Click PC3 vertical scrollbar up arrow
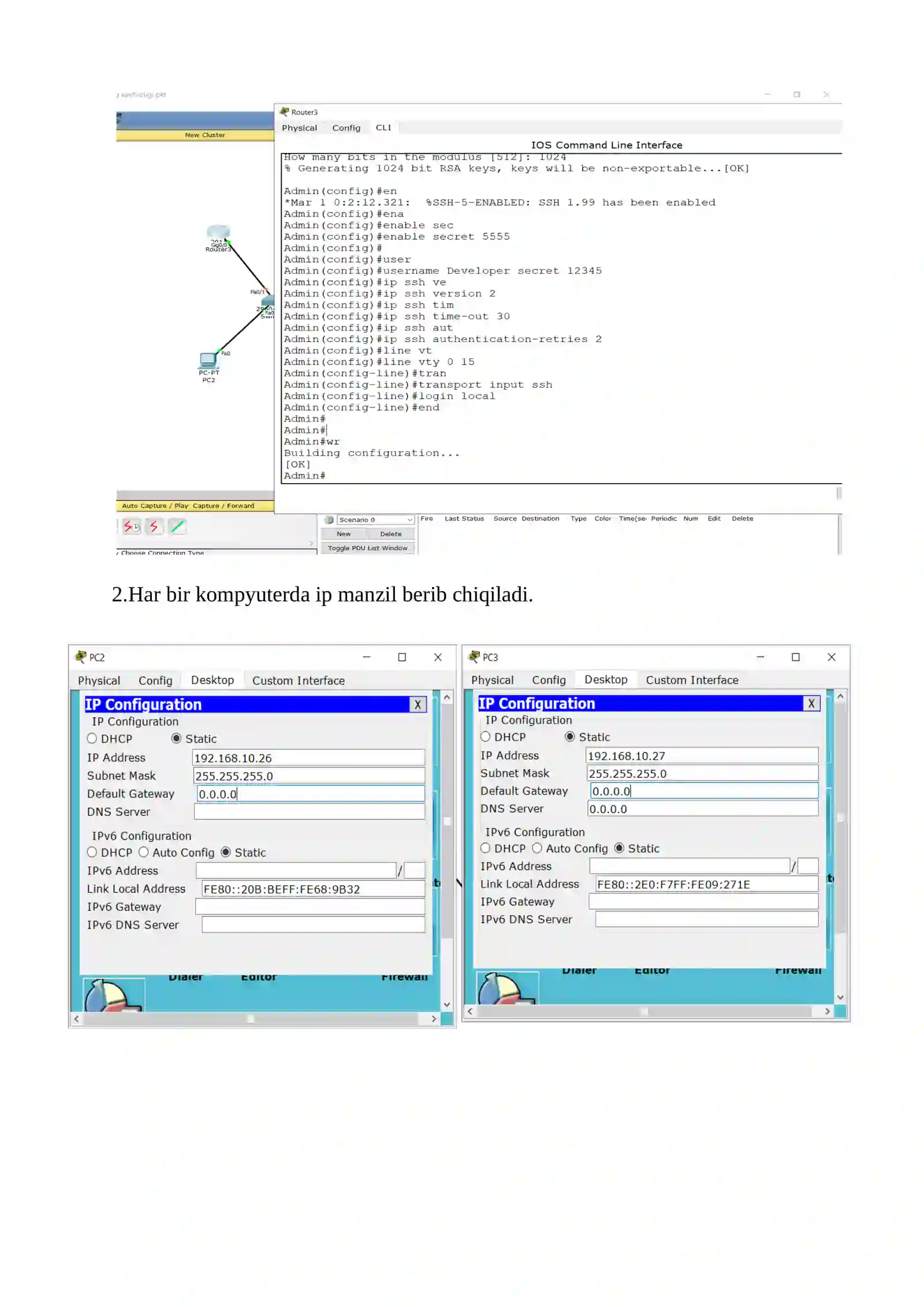Screen dimensions: 924x1307 840,696
